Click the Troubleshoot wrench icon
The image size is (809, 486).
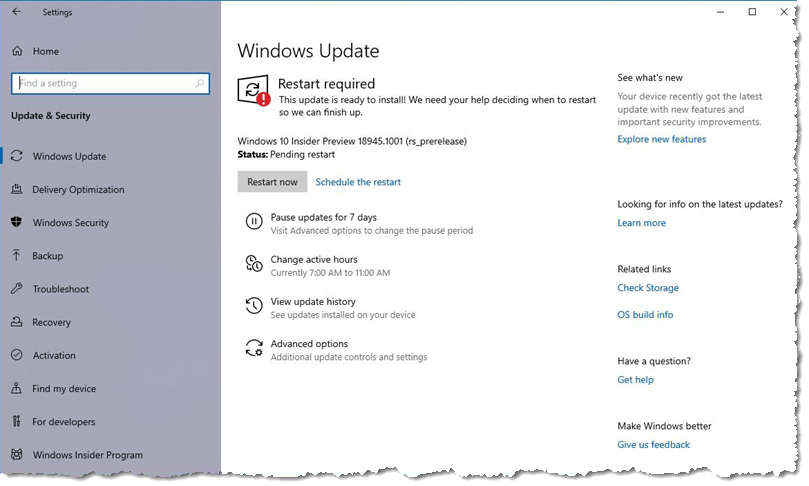tap(17, 289)
